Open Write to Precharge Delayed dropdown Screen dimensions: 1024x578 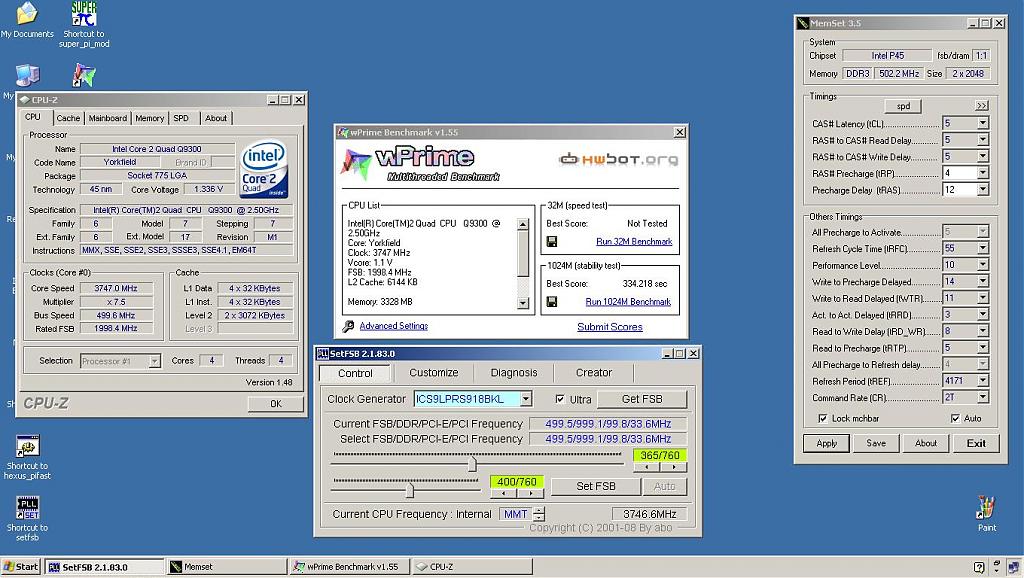(x=982, y=281)
